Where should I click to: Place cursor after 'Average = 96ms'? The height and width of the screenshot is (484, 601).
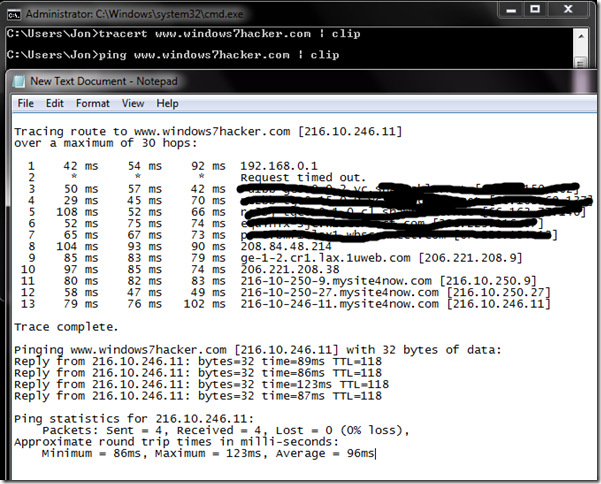click(375, 454)
